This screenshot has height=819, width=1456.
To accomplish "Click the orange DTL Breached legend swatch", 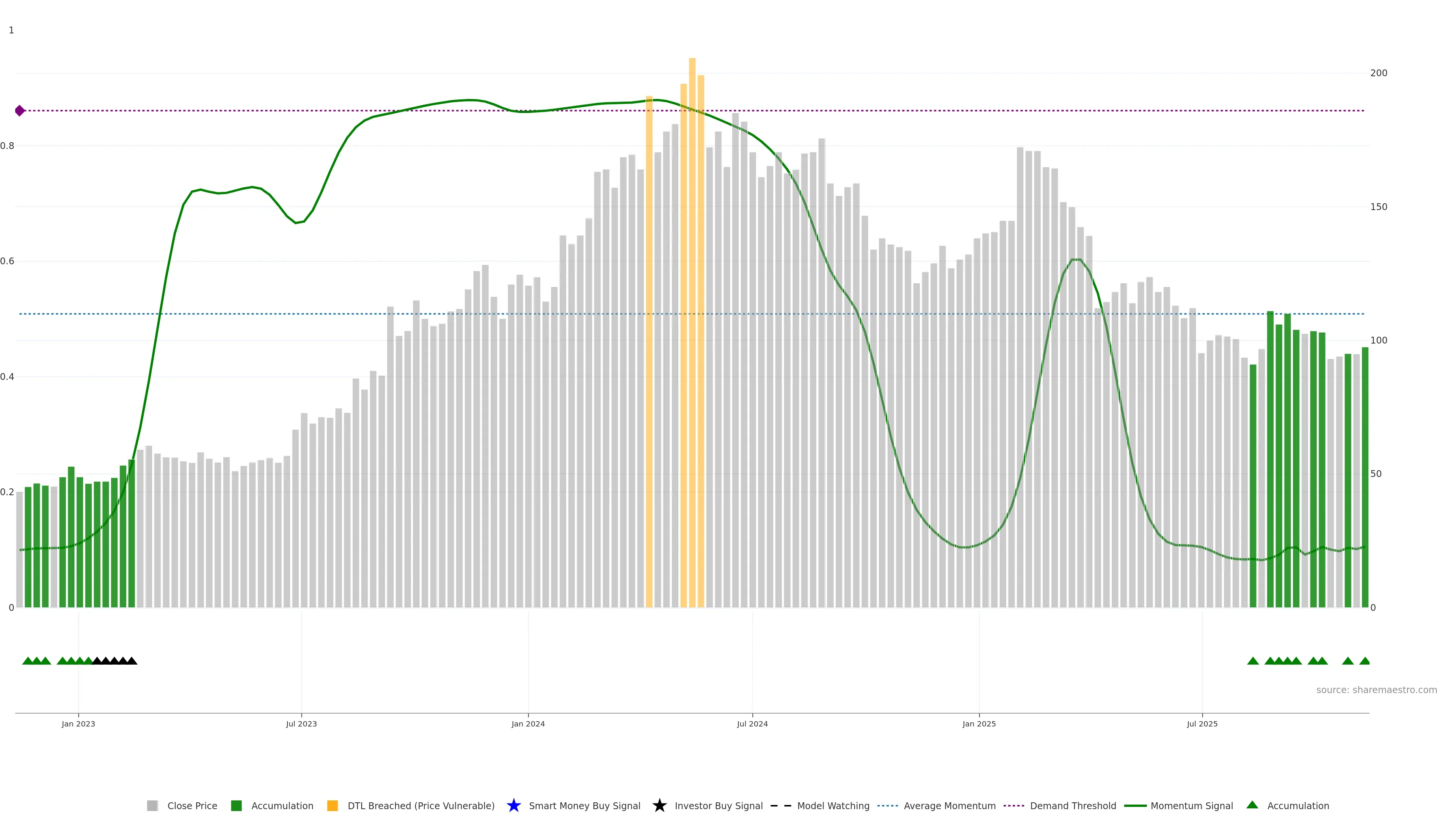I will (x=333, y=805).
